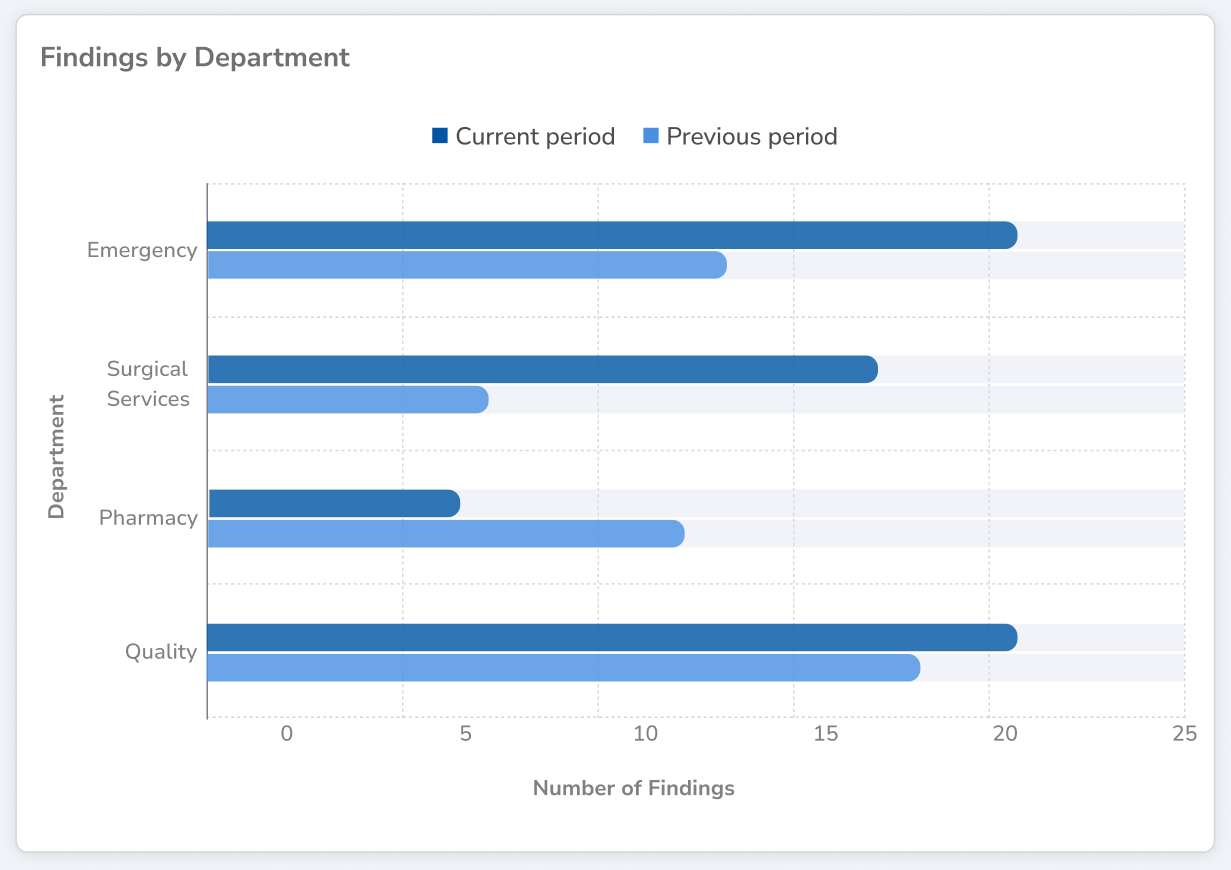The width and height of the screenshot is (1231, 870).
Task: Select Surgical Services current period bar
Action: point(542,369)
